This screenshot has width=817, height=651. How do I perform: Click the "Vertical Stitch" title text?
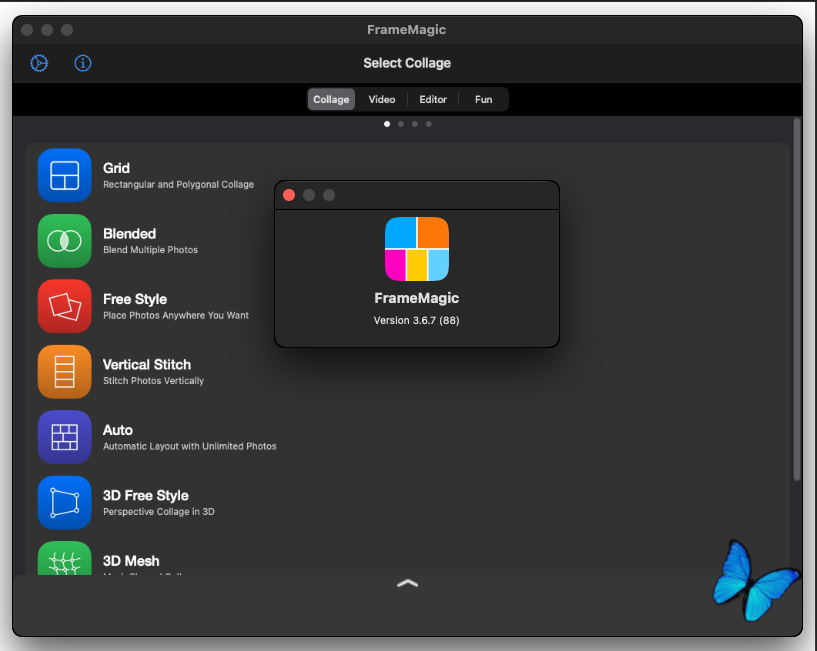(147, 364)
